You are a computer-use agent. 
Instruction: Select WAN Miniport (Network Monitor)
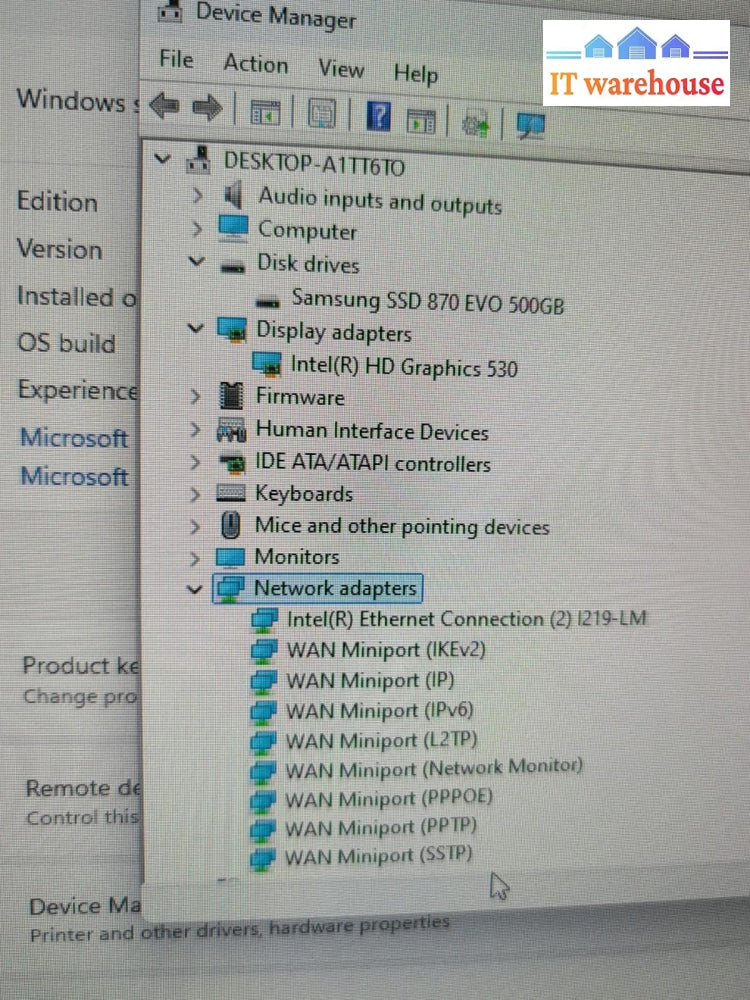[x=433, y=768]
